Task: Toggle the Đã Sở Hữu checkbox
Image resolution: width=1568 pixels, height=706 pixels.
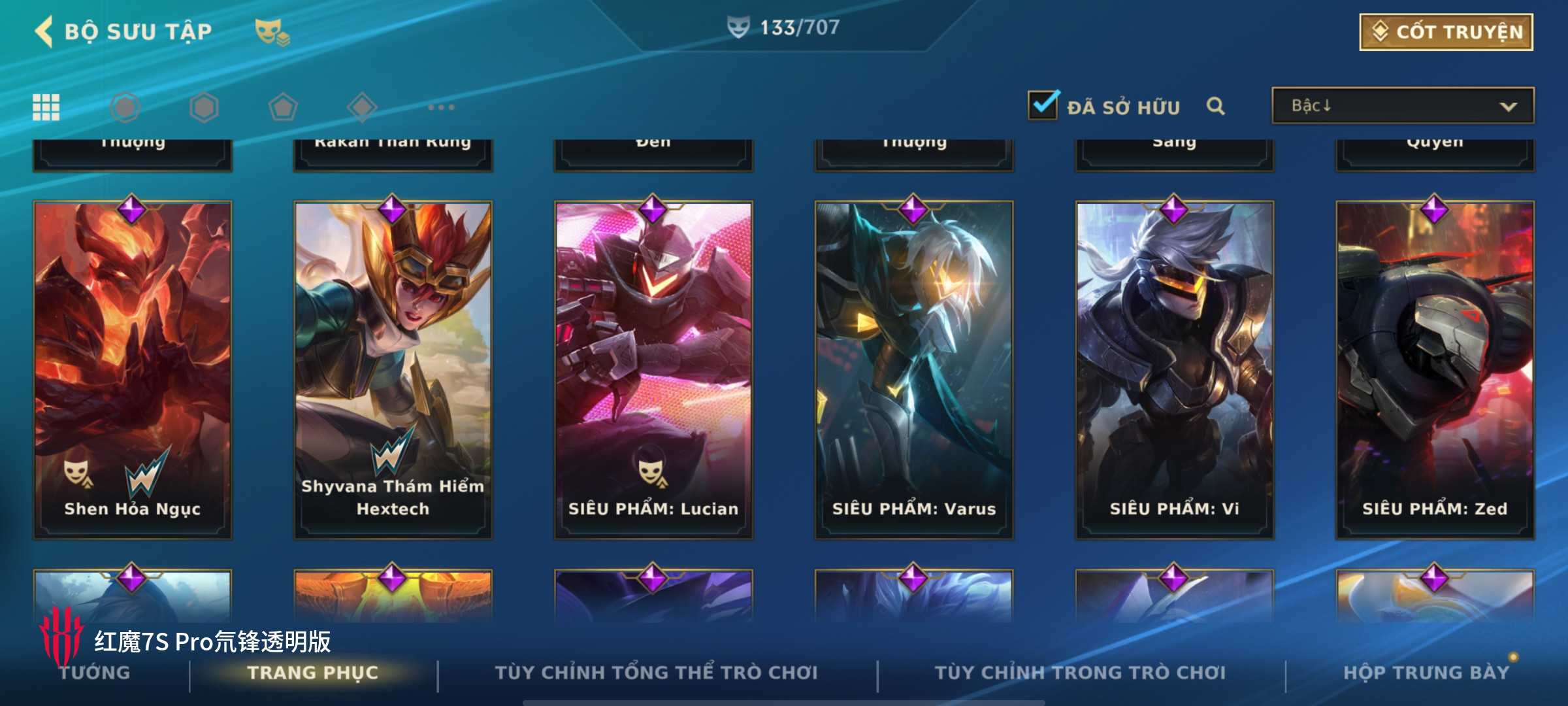Action: coord(1043,105)
